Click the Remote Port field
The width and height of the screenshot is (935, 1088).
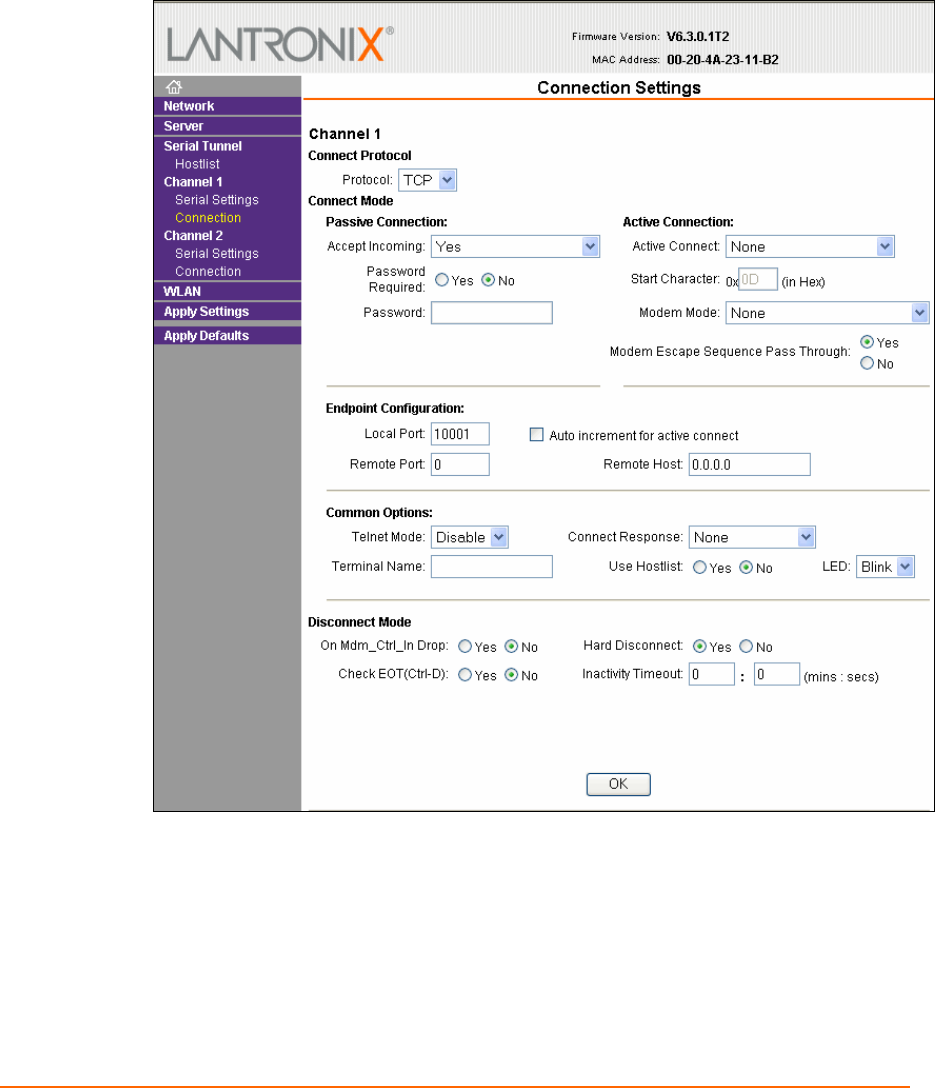(x=460, y=465)
